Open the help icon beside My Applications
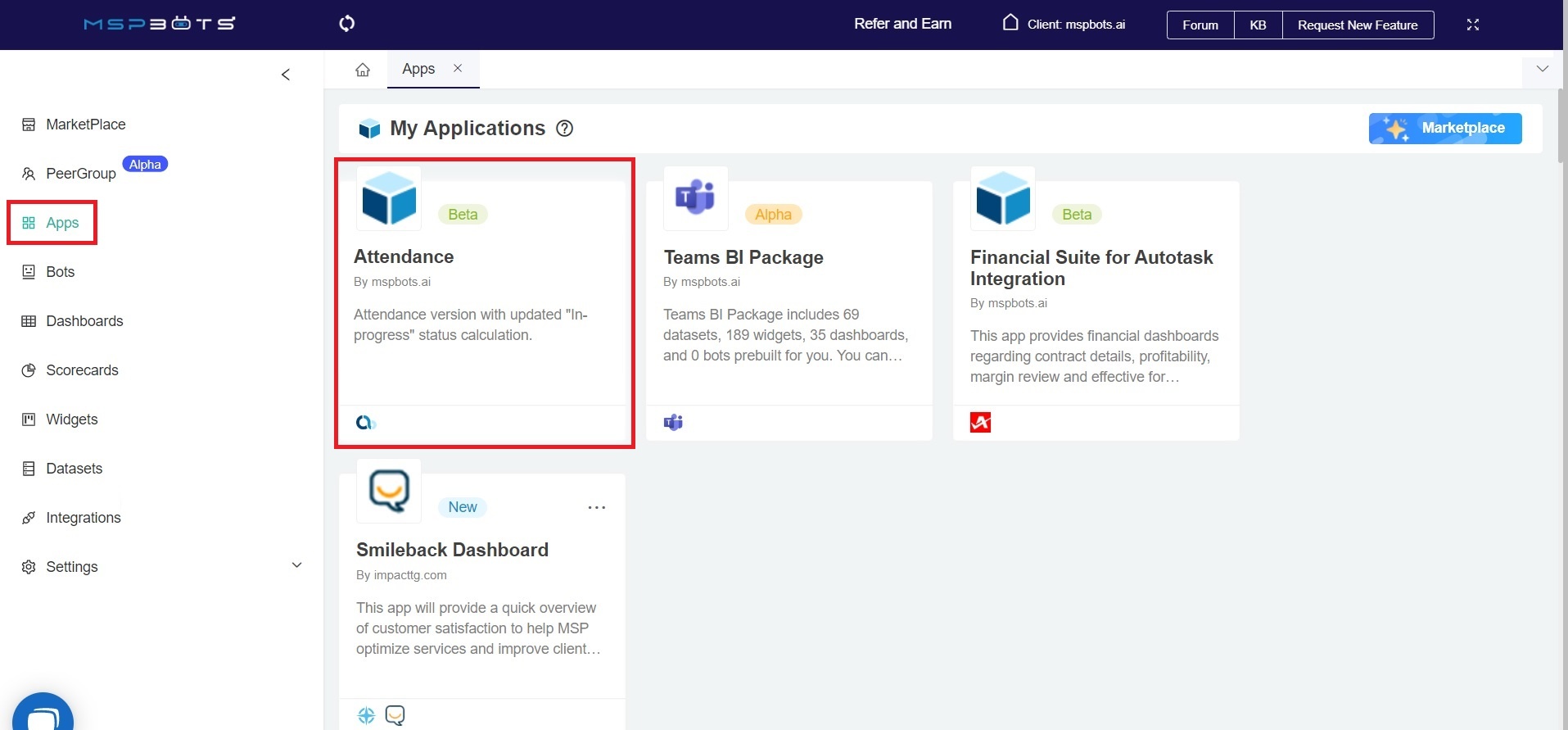The height and width of the screenshot is (730, 1568). click(564, 129)
